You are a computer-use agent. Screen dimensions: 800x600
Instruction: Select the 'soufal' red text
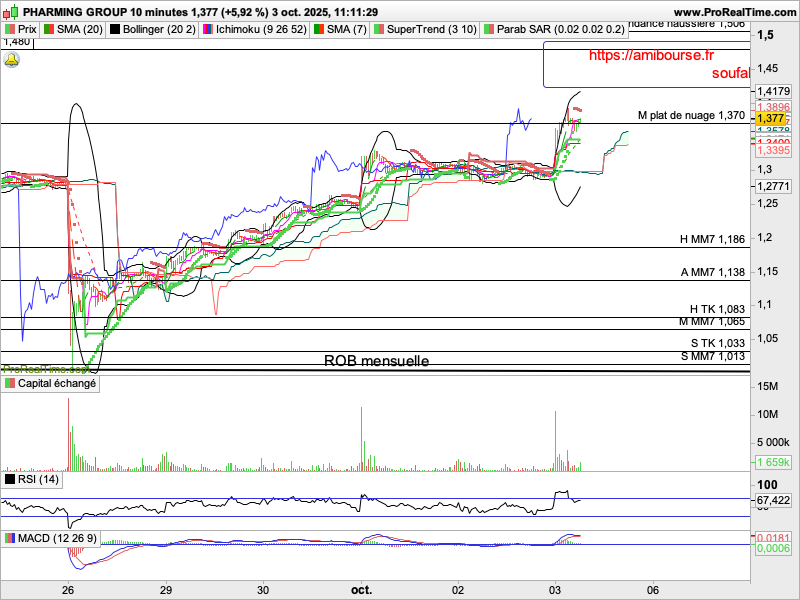click(731, 73)
